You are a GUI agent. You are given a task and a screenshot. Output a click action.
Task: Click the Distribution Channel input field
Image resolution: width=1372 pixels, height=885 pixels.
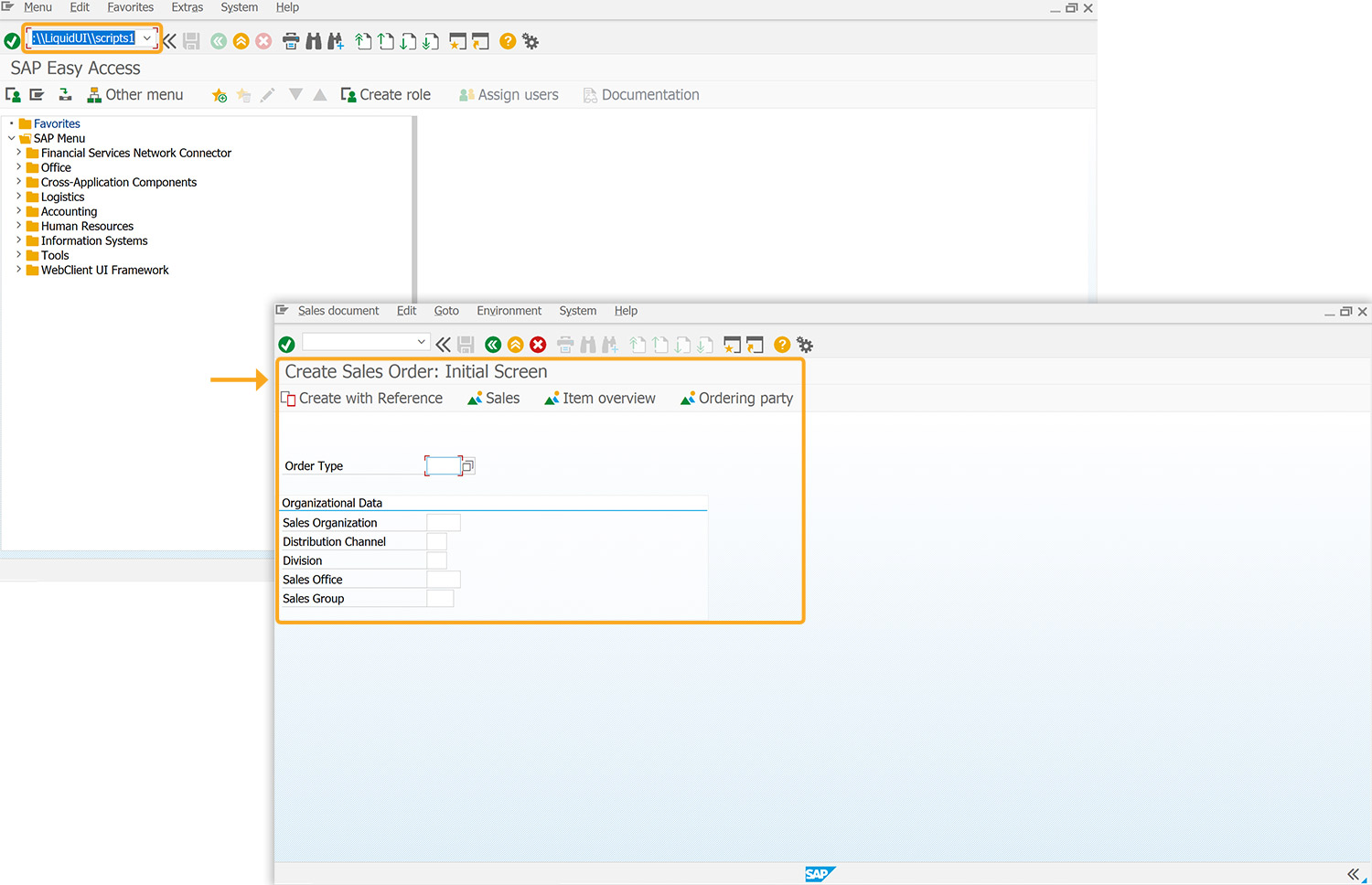click(437, 542)
